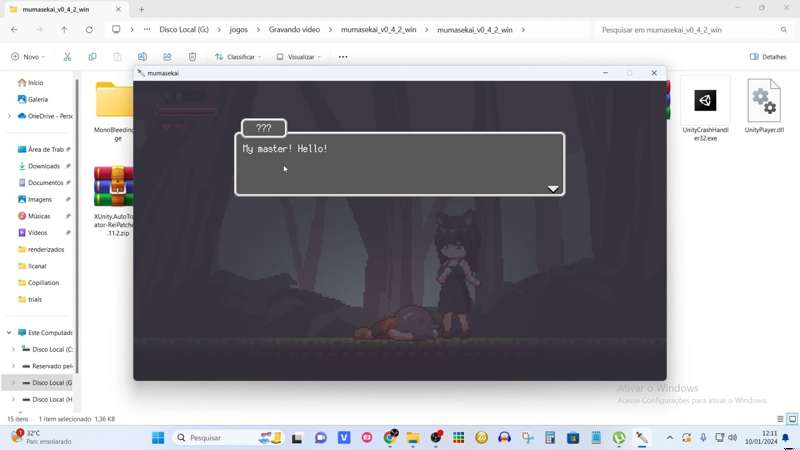
Task: Open Área de Trabalho quick access folder
Action: tap(43, 149)
